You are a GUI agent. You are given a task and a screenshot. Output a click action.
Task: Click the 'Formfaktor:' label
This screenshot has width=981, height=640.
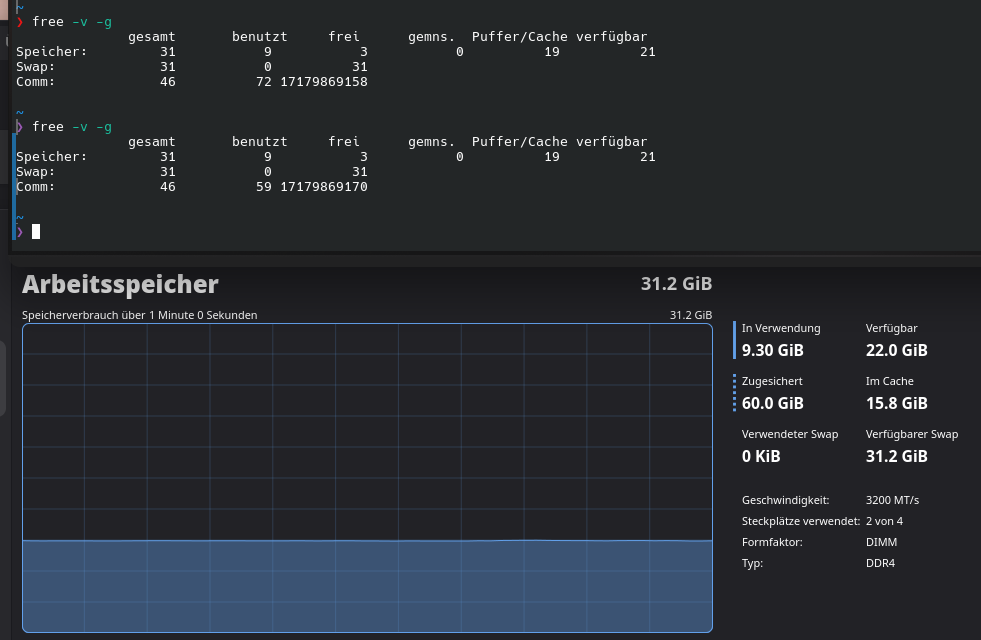pos(772,542)
